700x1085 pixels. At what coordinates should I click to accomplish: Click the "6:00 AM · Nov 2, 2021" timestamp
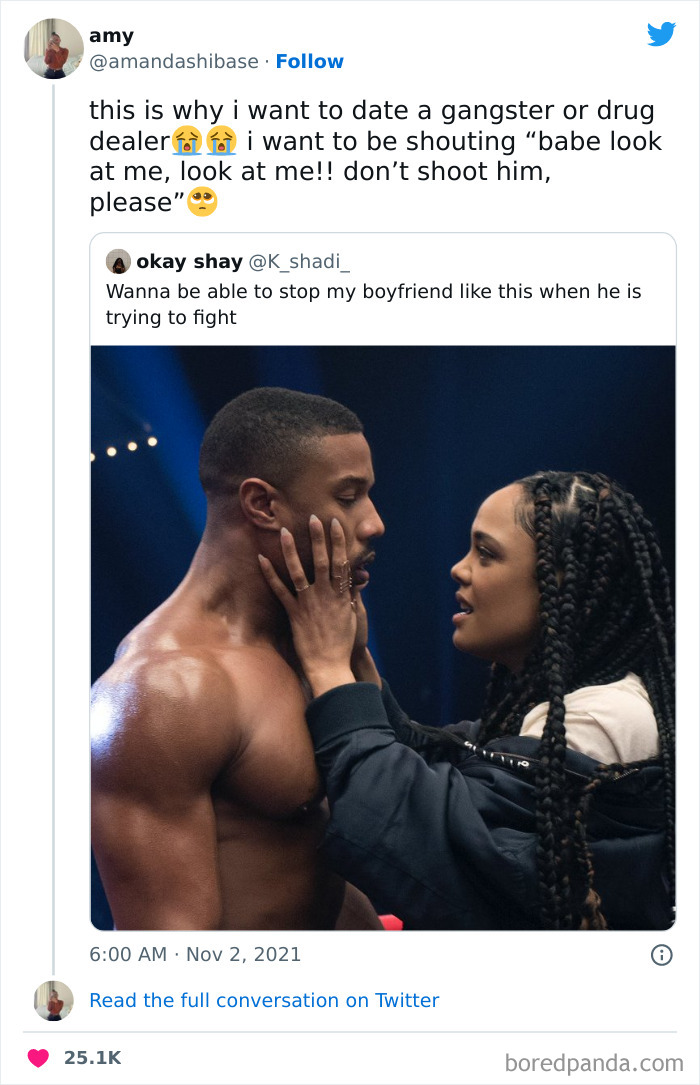(x=195, y=954)
